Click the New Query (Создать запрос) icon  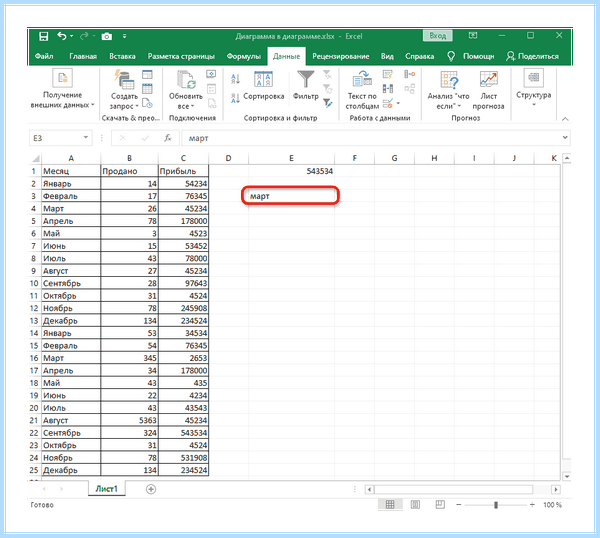coord(124,80)
